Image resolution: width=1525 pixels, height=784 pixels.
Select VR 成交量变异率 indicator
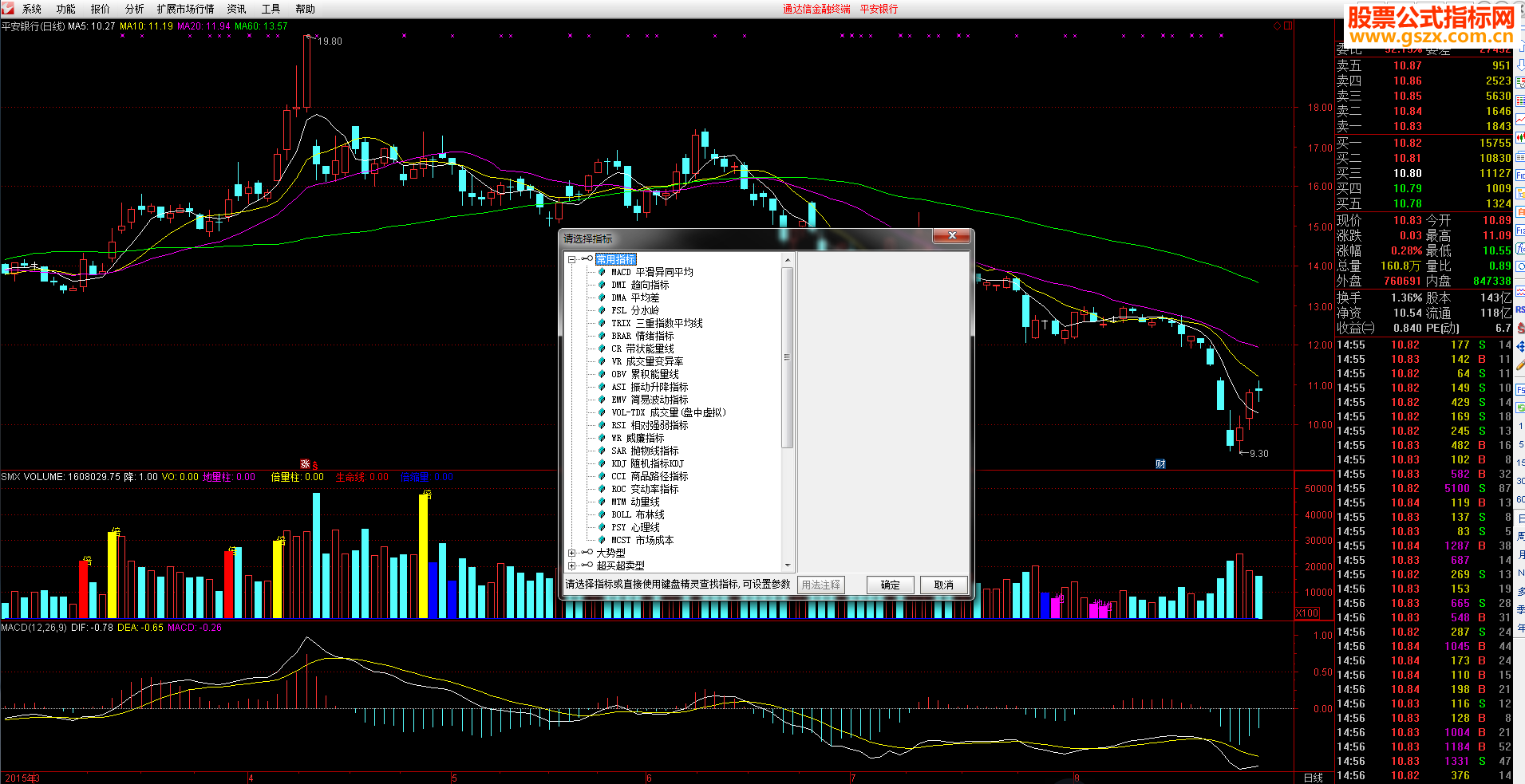(647, 361)
